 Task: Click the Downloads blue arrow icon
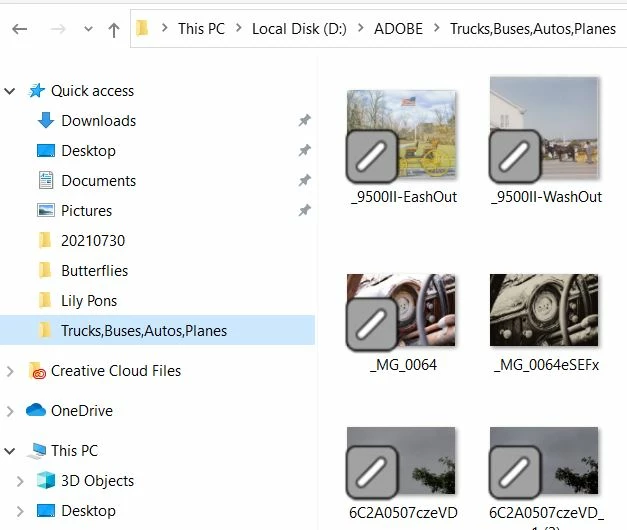46,120
